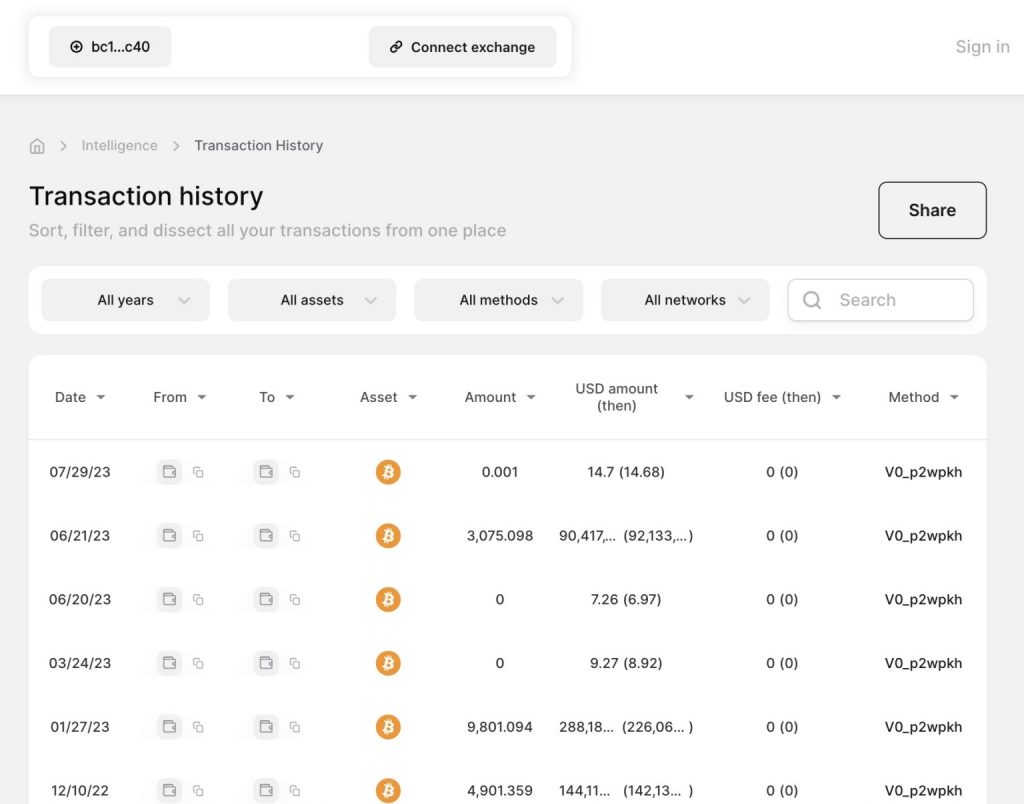Screen dimensions: 1024x804
Task: Sort by USD amount (then) column
Action: [633, 397]
